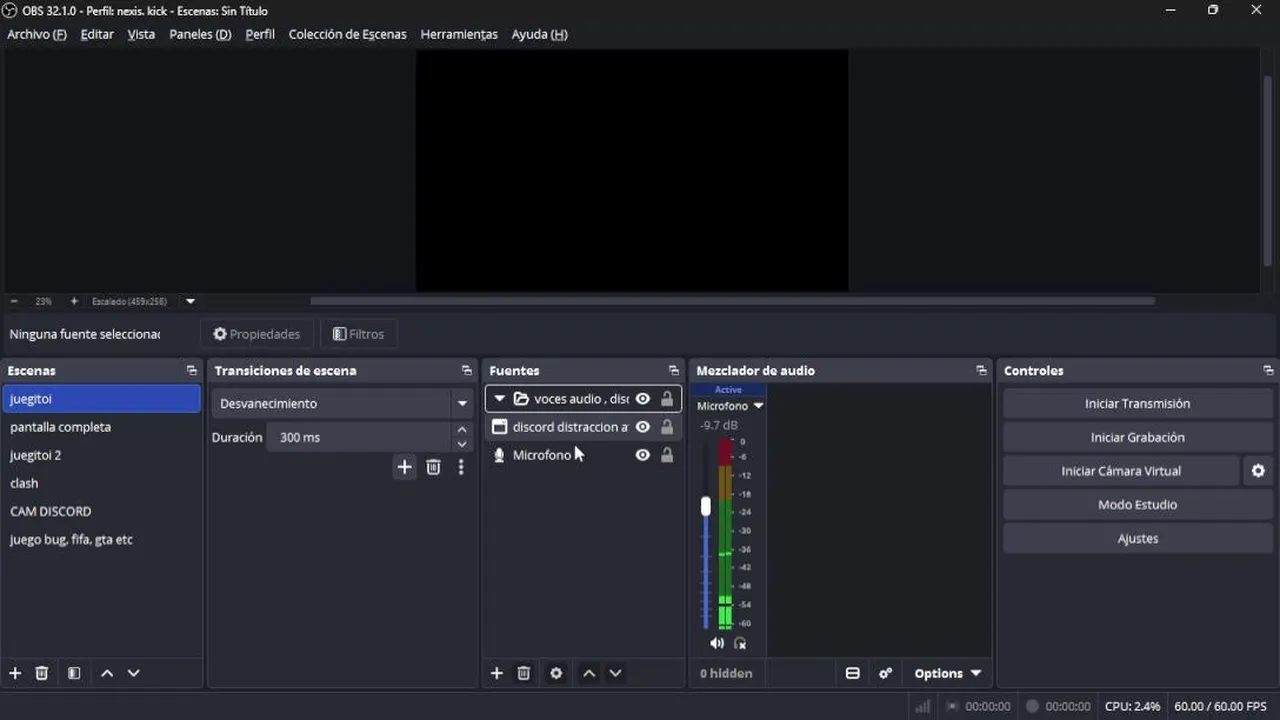Open the Microfono channel dropdown arrow in mixer
The width and height of the screenshot is (1280, 720).
click(758, 406)
